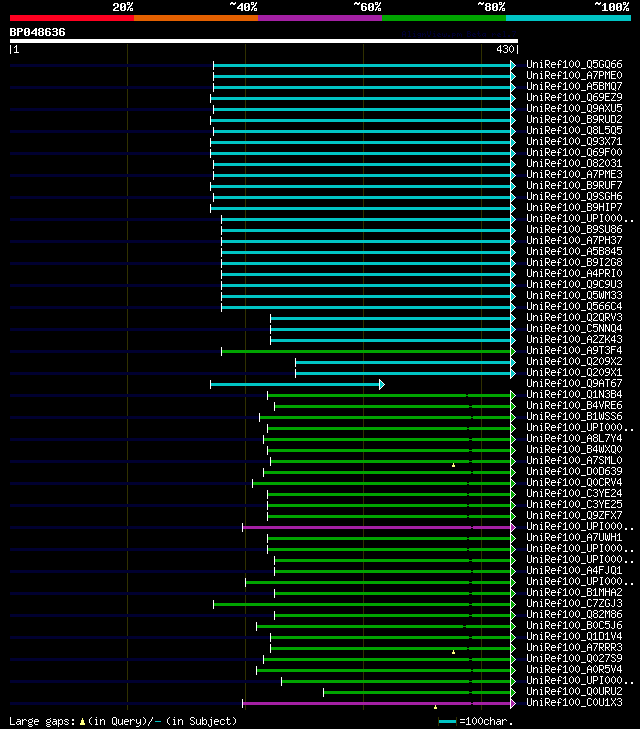Select the UniRef100_Q9AT67 label
The height and width of the screenshot is (729, 640).
coord(574,384)
